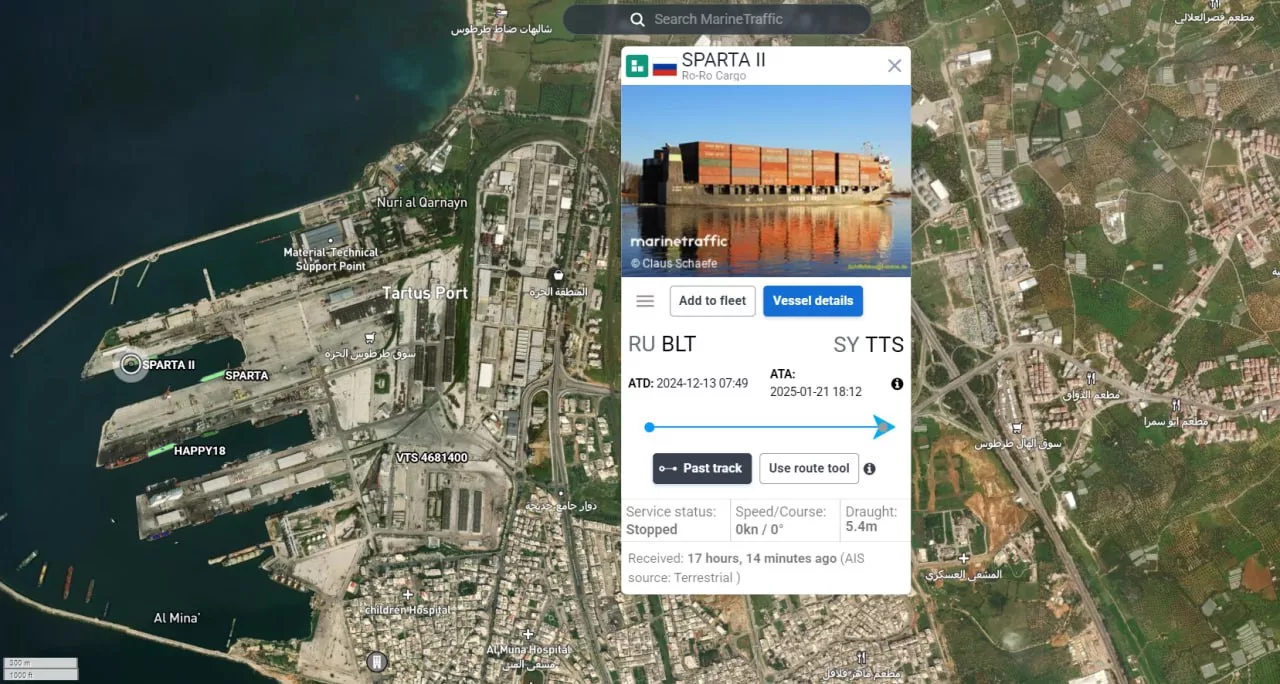Image resolution: width=1280 pixels, height=684 pixels.
Task: Click the green HAPPY18 vessel marker
Action: coord(161,451)
